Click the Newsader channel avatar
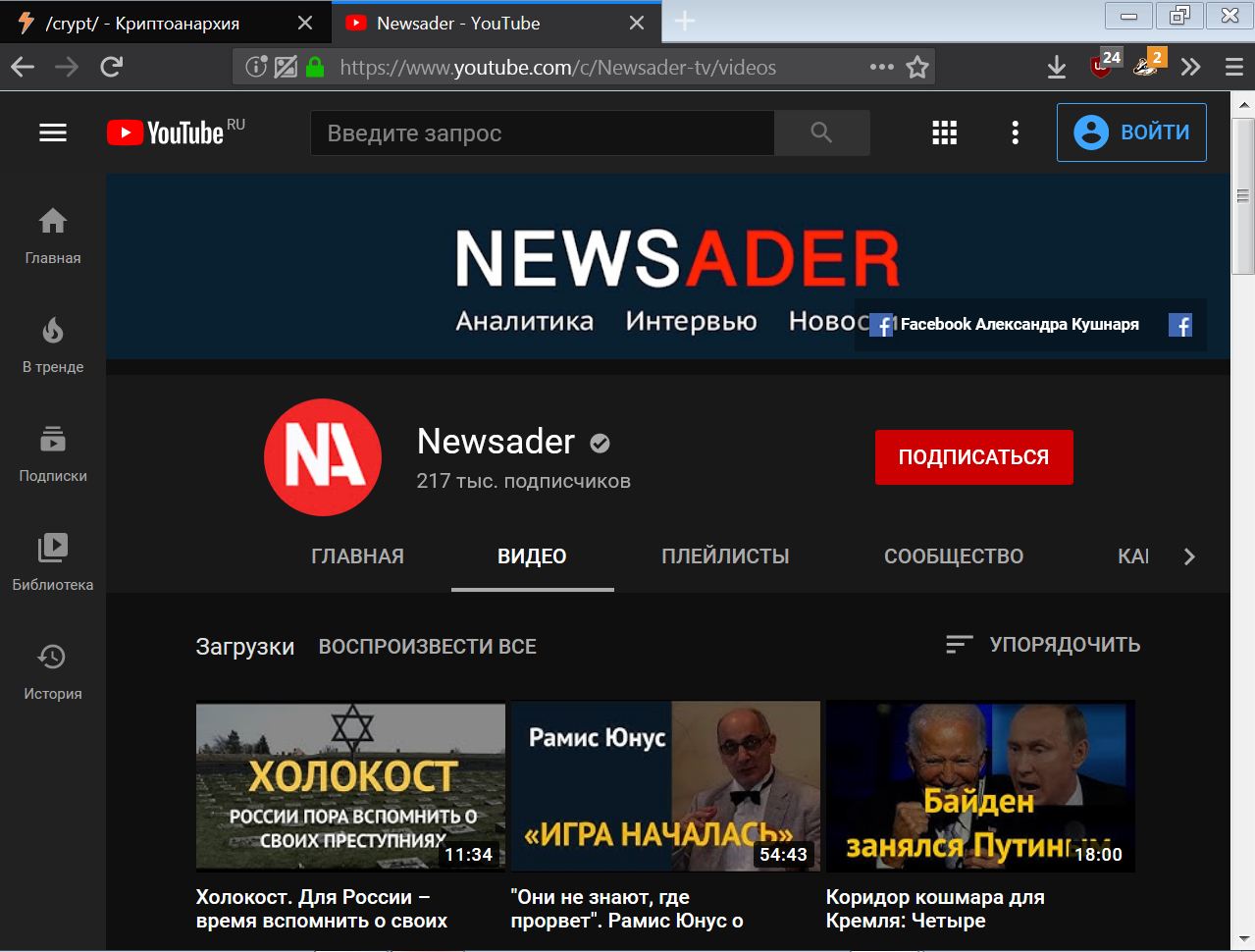Image resolution: width=1255 pixels, height=952 pixels. pyautogui.click(x=323, y=457)
